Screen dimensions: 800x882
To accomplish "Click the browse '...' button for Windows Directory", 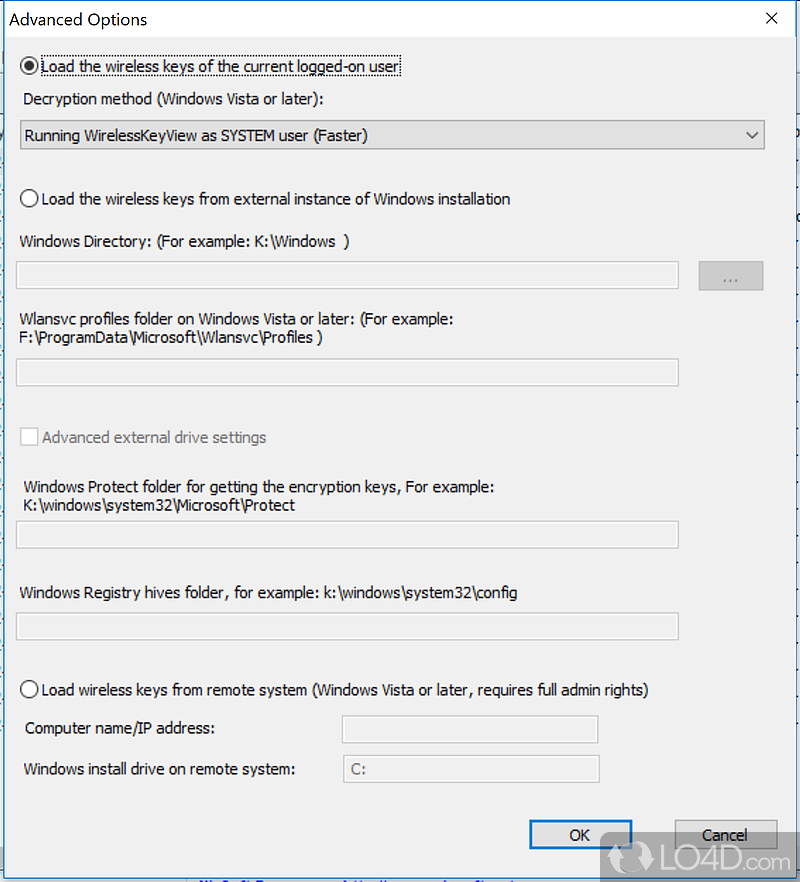I will [x=731, y=276].
